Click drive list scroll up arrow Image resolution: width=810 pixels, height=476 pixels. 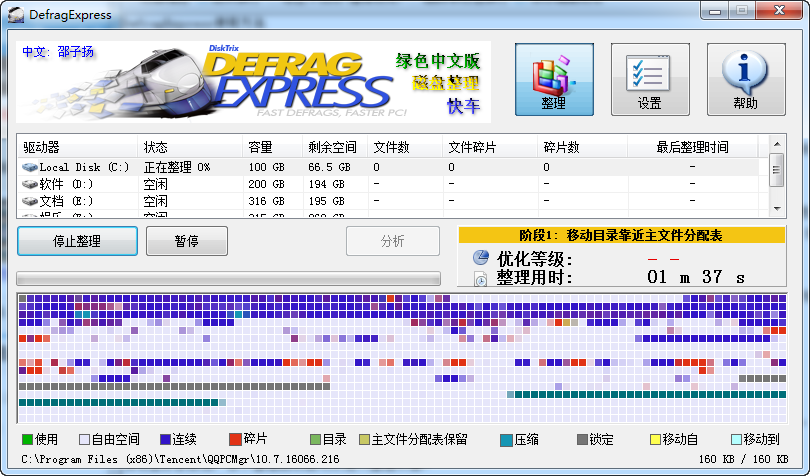777,144
